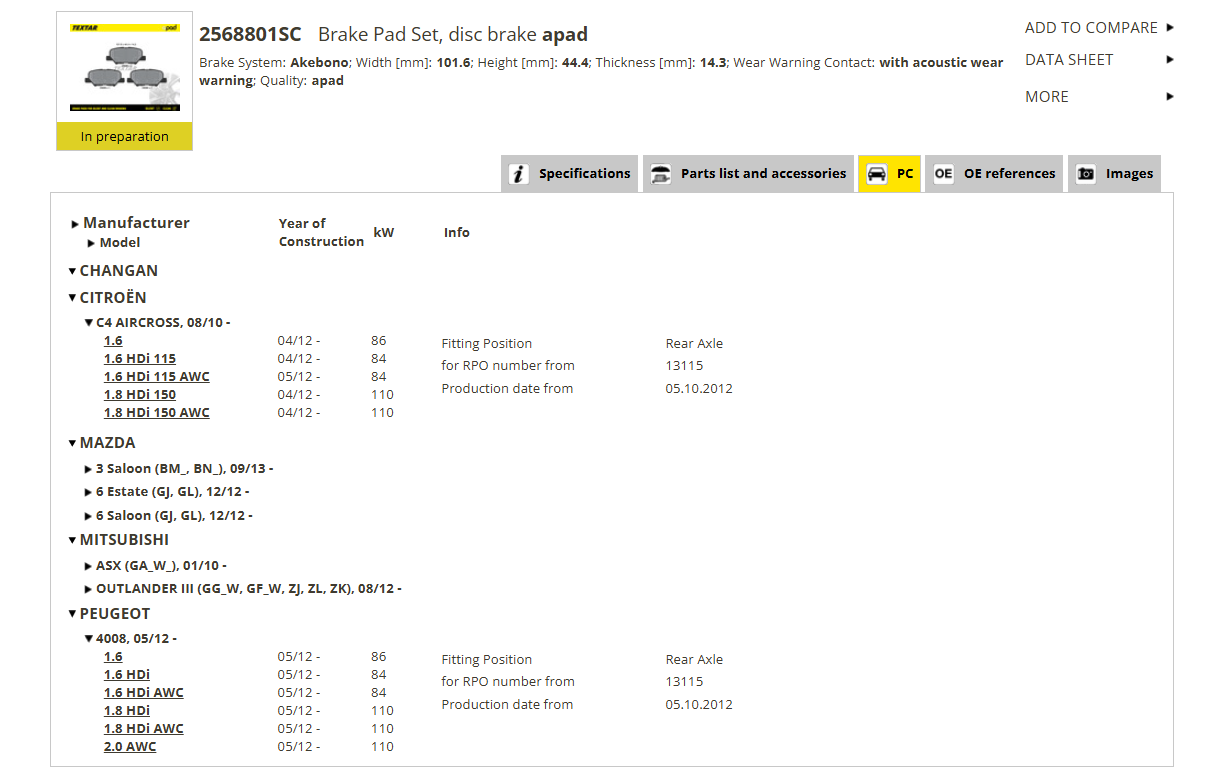Screen dimensions: 1227x773
Task: Collapse C4 AIRCROSS, 08/10 model
Action: [158, 323]
